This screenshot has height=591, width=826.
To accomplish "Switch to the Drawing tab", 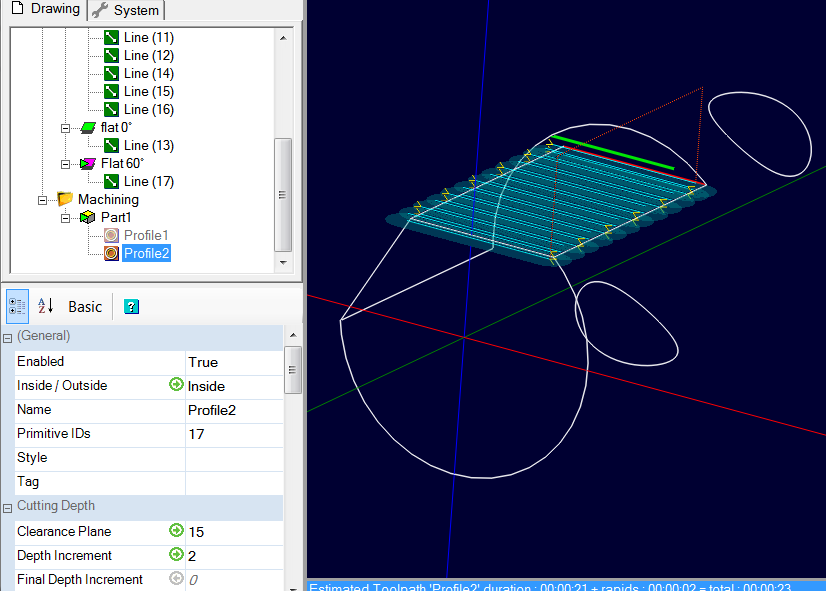I will pyautogui.click(x=44, y=9).
